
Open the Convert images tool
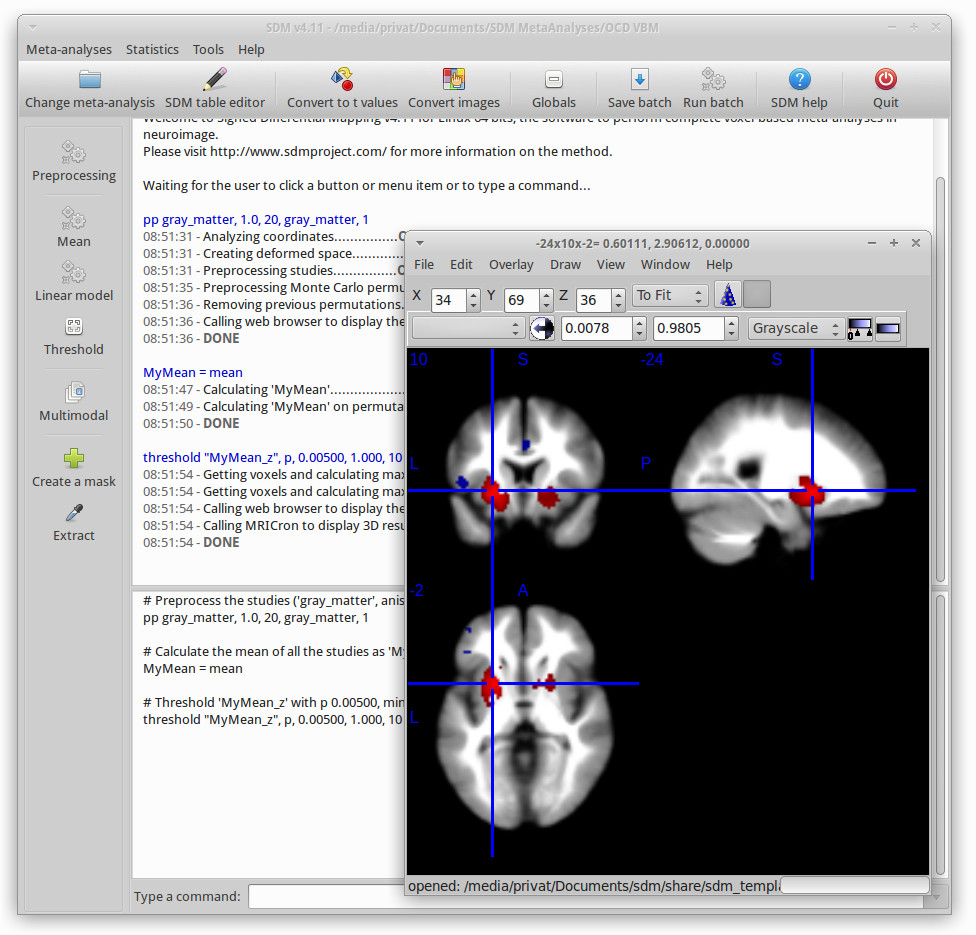tap(455, 88)
